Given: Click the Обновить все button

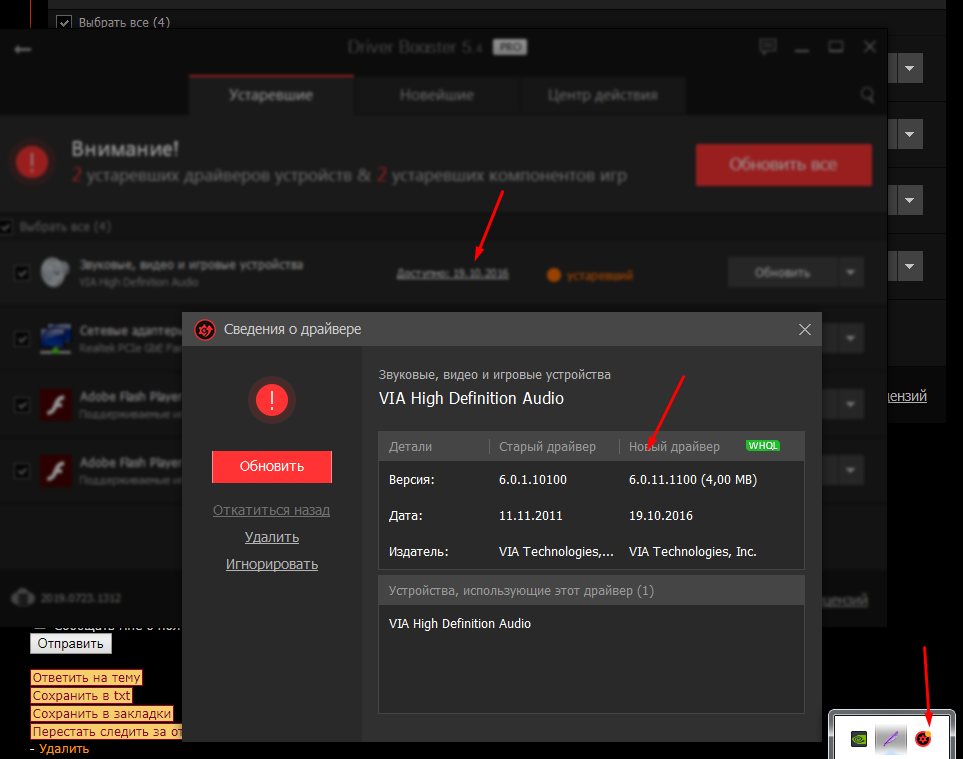Looking at the screenshot, I should [784, 165].
